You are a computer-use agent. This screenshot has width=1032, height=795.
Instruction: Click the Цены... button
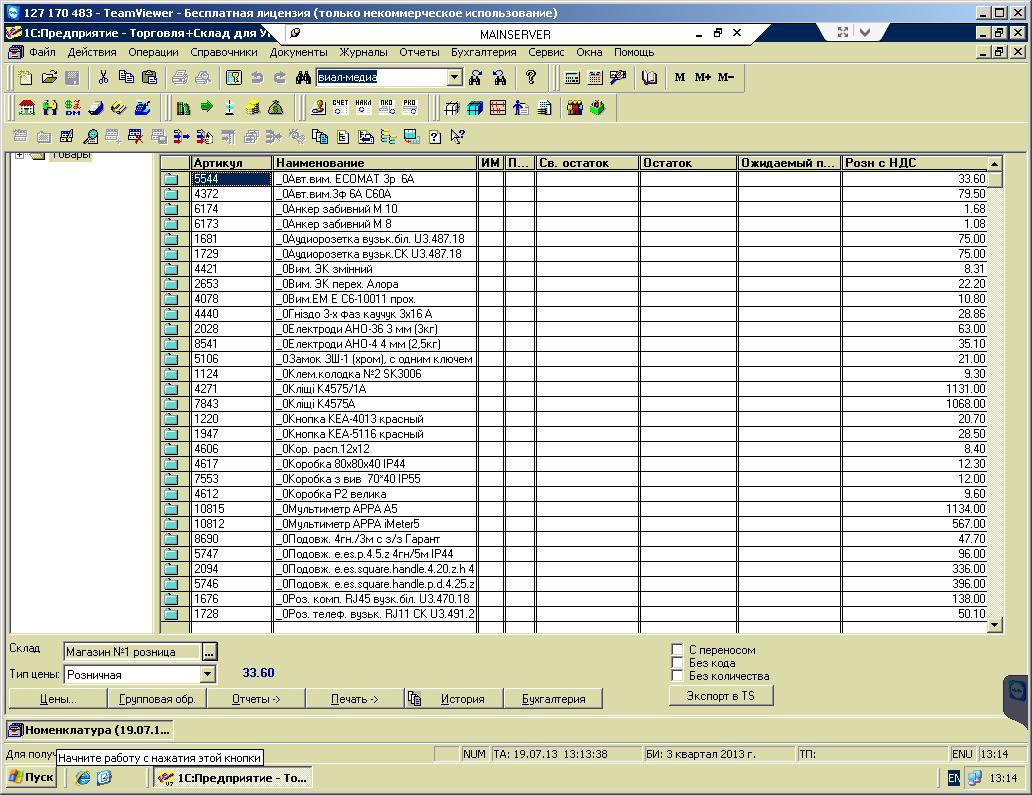click(58, 699)
